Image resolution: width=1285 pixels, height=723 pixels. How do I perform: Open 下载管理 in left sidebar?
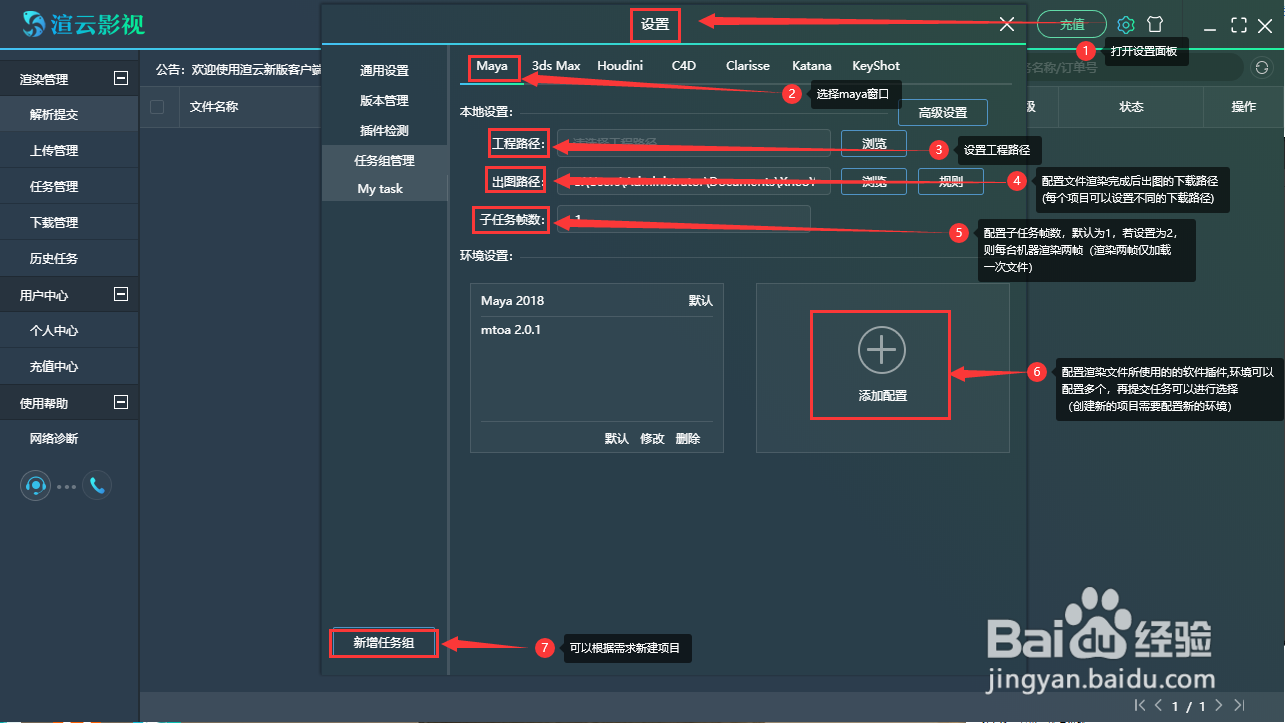(x=69, y=223)
